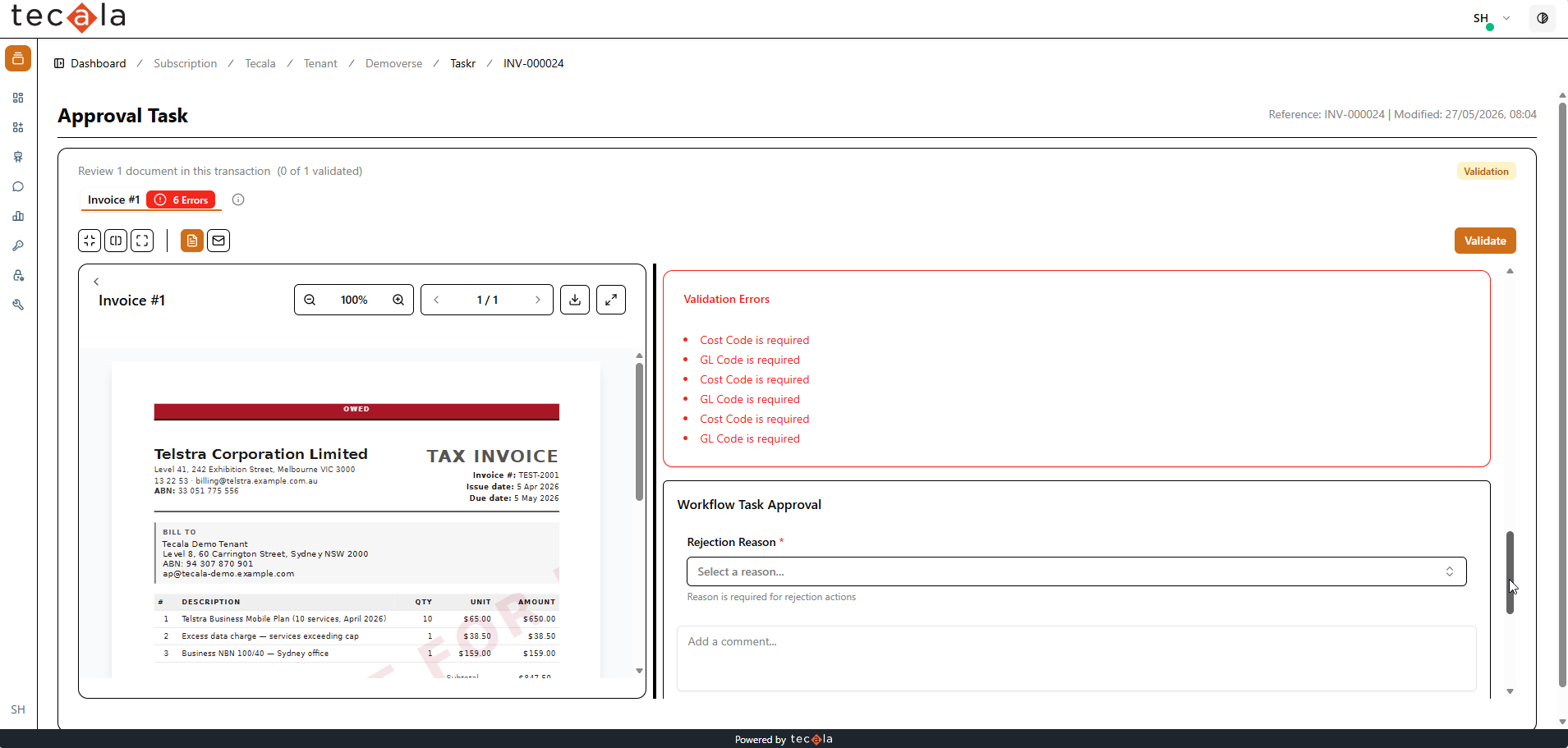Click the minimize-view layout icon

click(90, 241)
